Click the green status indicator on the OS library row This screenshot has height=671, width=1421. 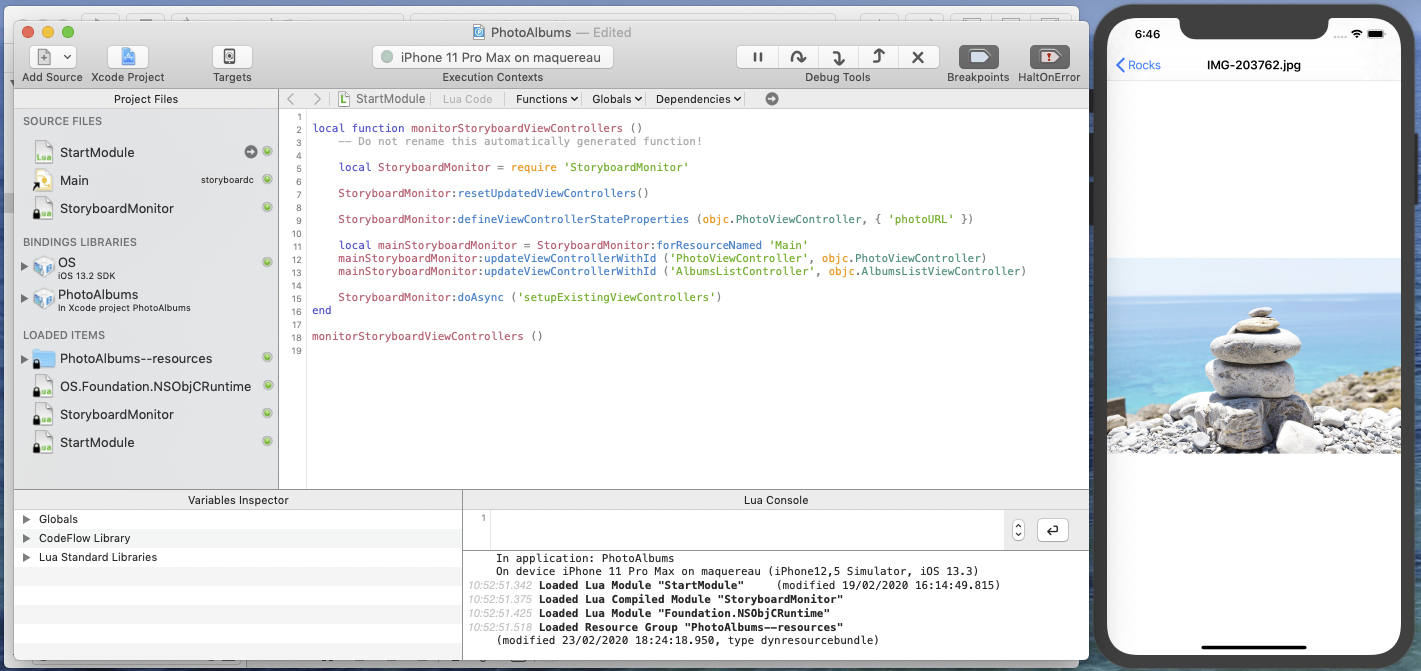tap(267, 262)
